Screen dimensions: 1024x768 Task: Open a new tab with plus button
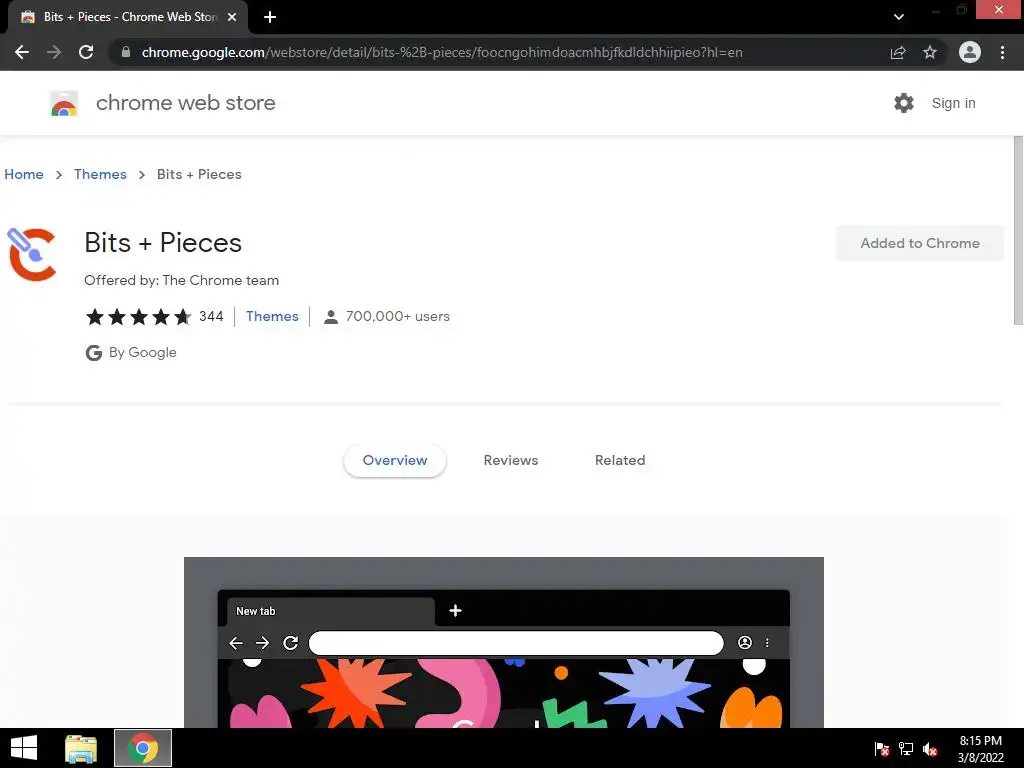coord(270,17)
